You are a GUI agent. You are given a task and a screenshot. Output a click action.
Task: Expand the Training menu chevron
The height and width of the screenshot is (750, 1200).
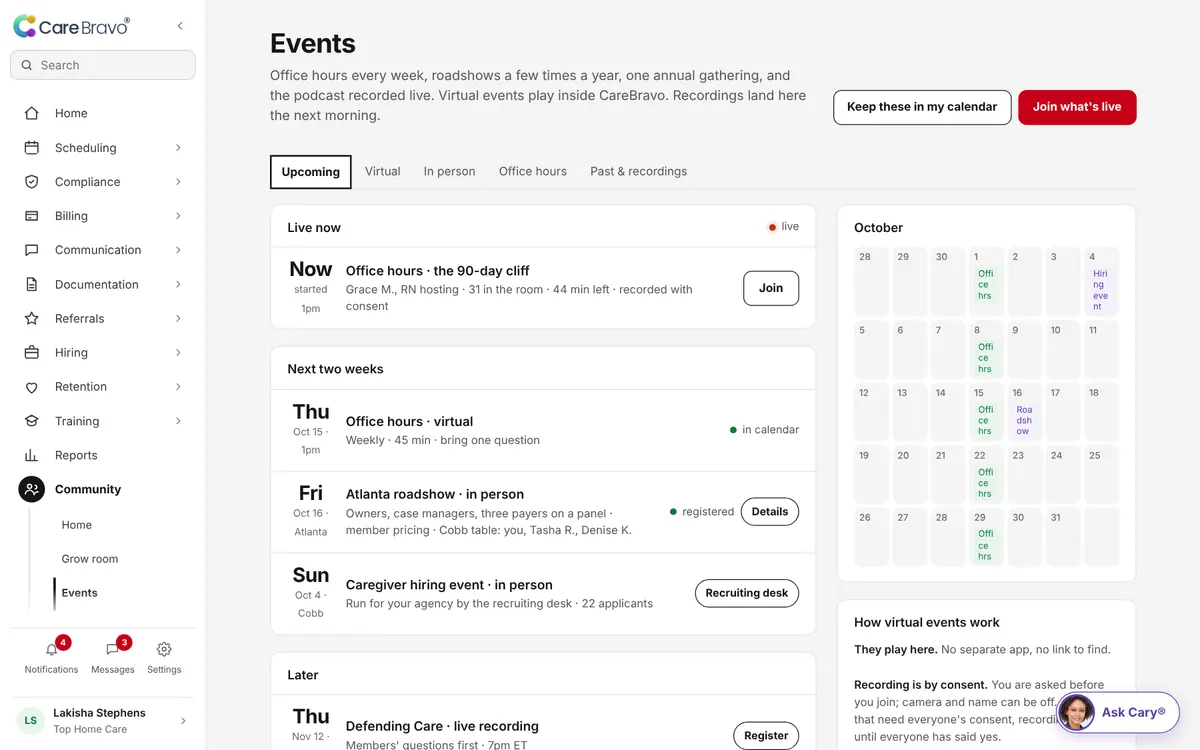pos(178,421)
